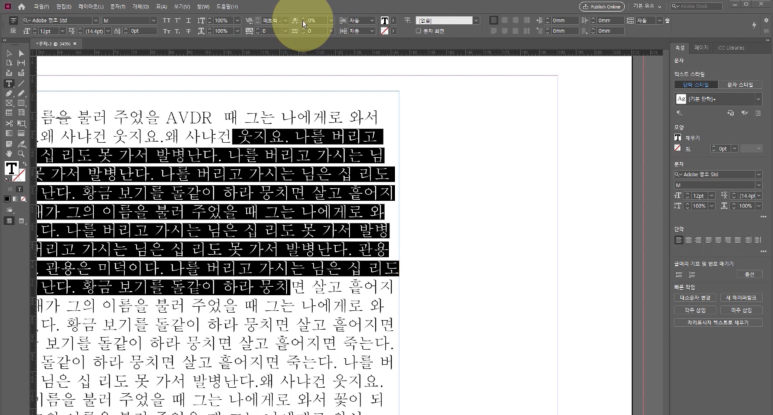This screenshot has height=415, width=773.
Task: Click the bulleted list icon in Properties
Action: click(x=679, y=275)
